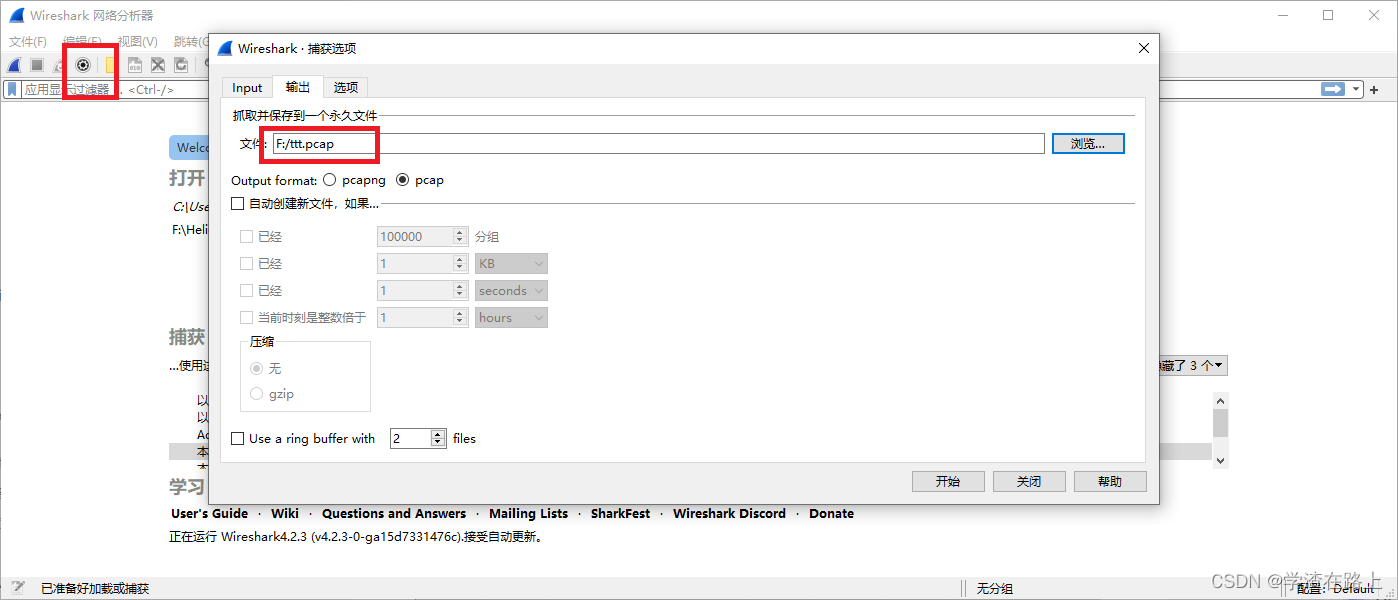Click the start capture shark fin icon
1398x600 pixels.
[14, 65]
